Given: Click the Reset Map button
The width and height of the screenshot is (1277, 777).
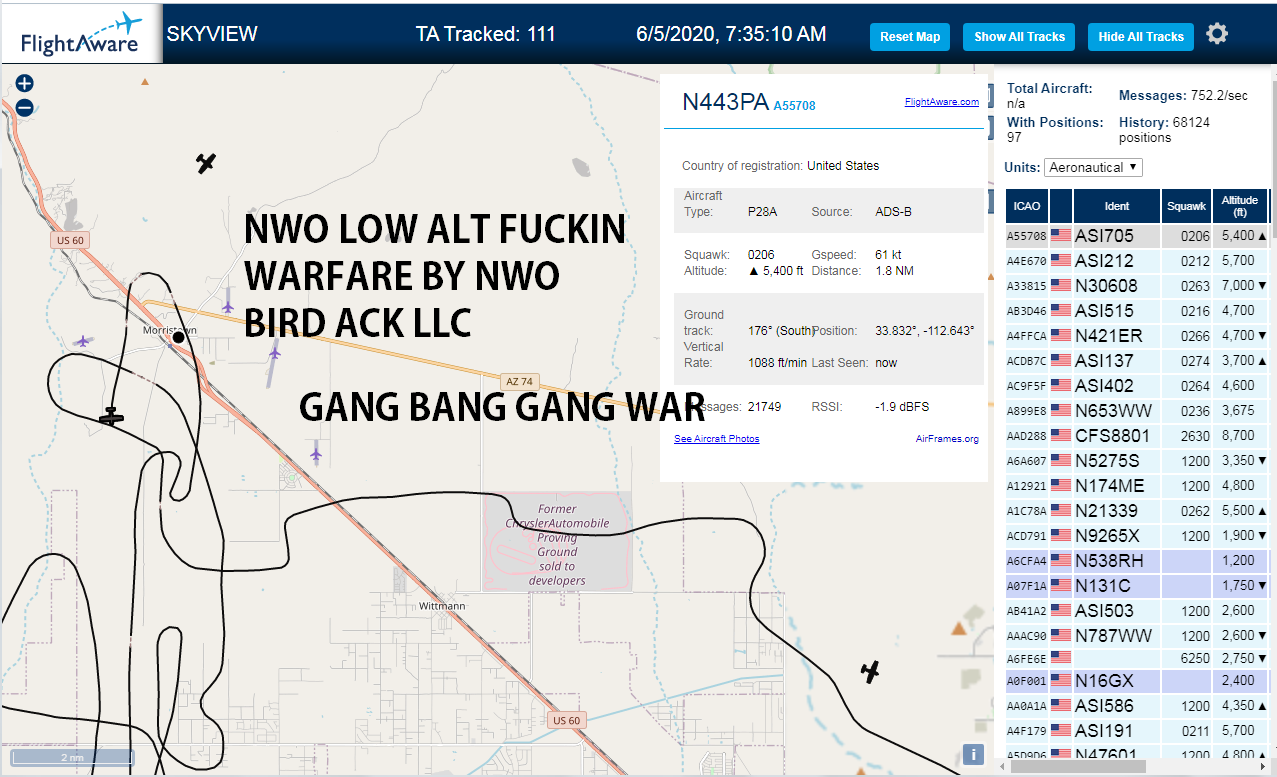Looking at the screenshot, I should (x=910, y=37).
